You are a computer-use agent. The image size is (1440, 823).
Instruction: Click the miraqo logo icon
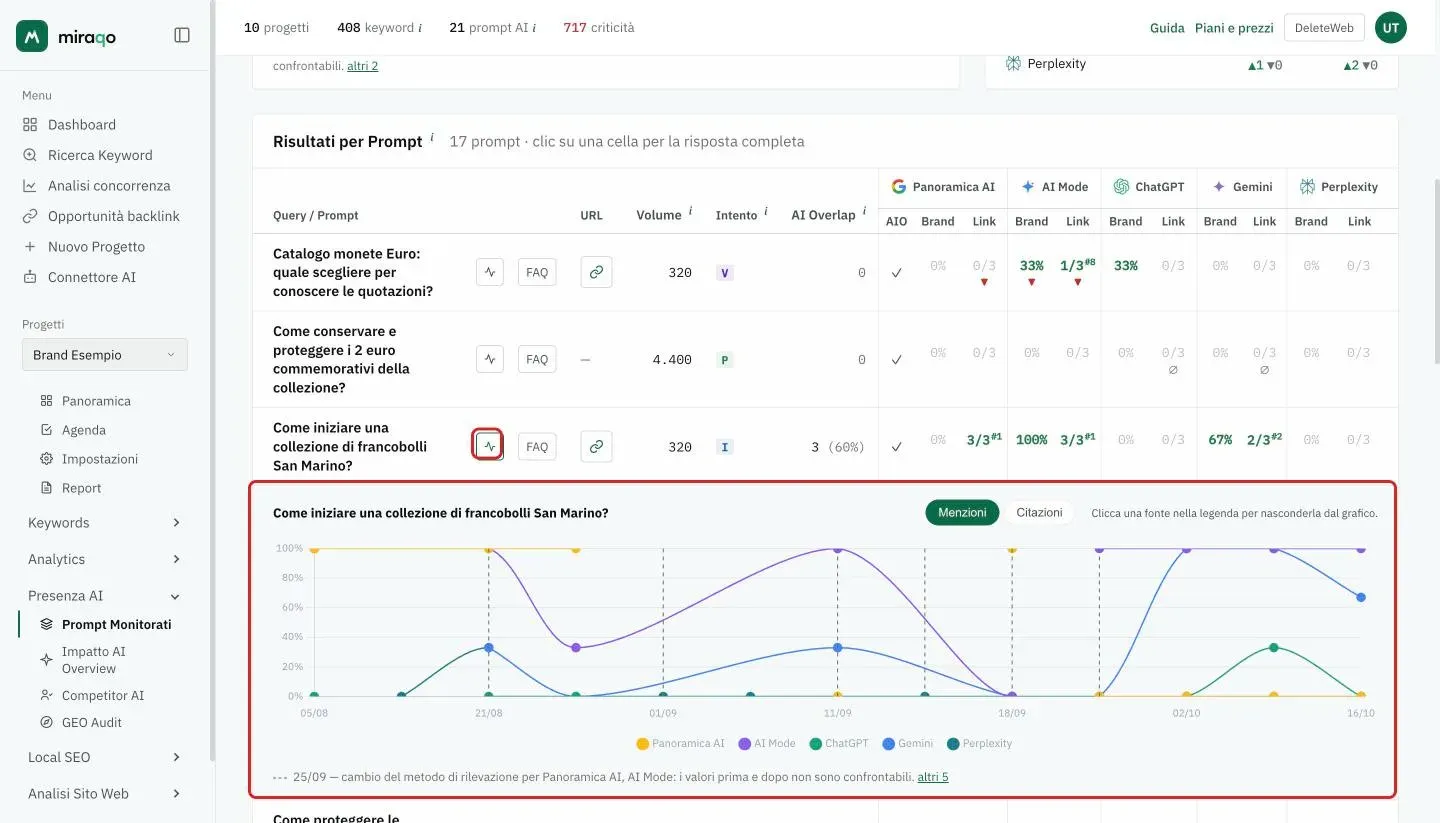(32, 36)
